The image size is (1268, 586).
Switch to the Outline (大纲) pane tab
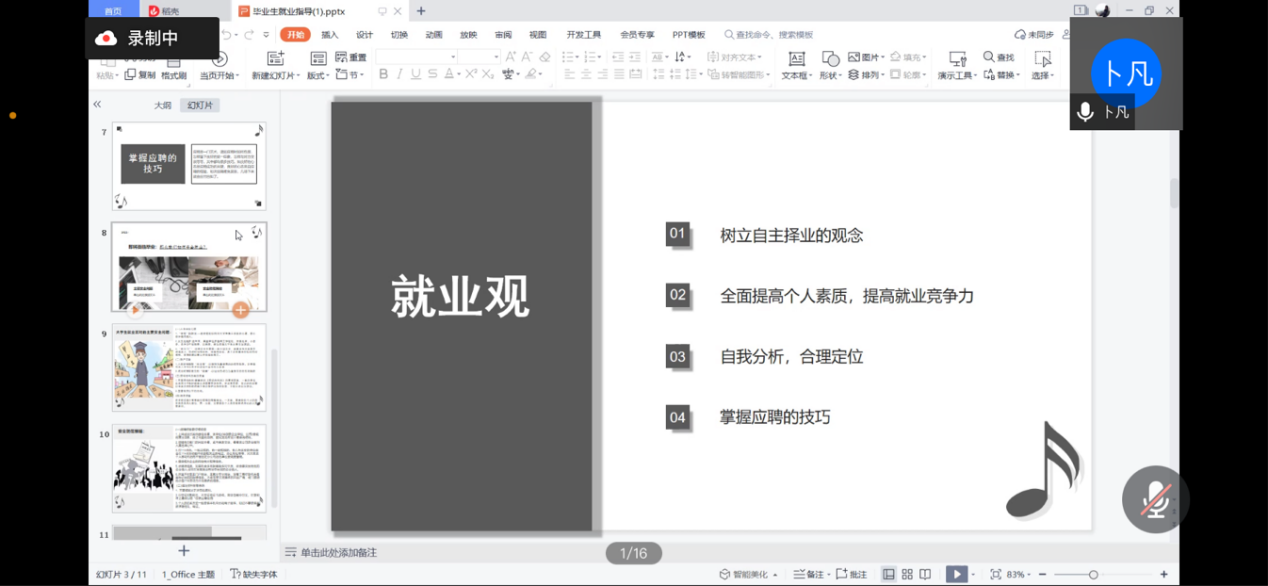click(162, 105)
